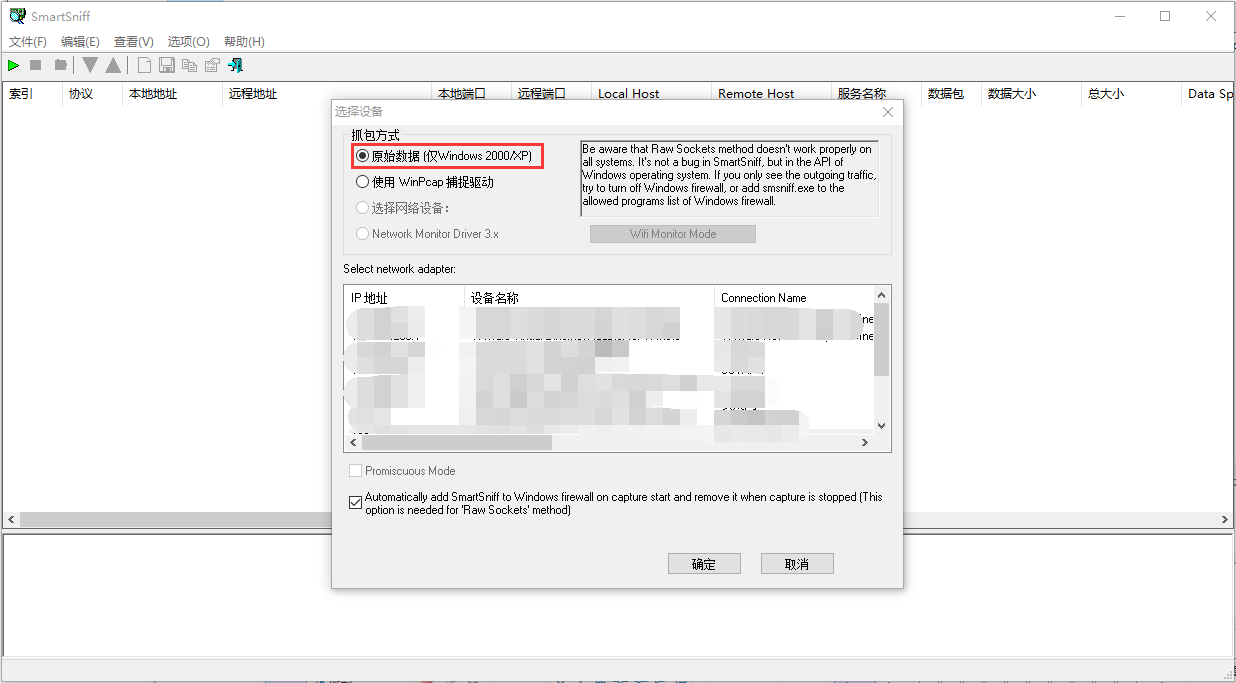The height and width of the screenshot is (683, 1236).
Task: Click the 协议 column header
Action: 92,93
